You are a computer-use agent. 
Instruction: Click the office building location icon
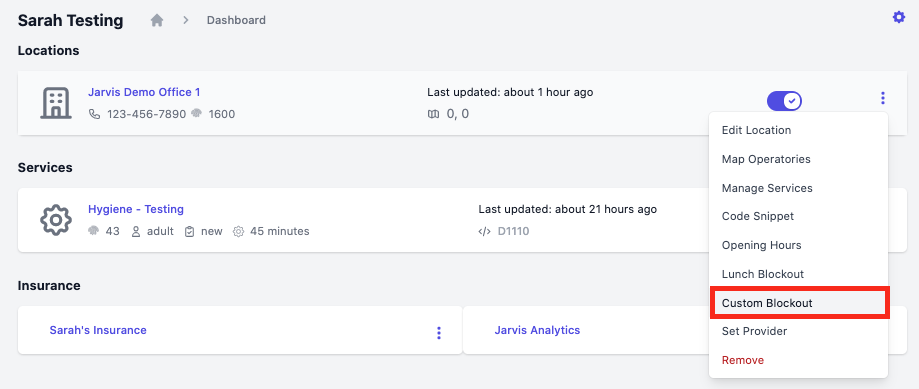[x=56, y=103]
